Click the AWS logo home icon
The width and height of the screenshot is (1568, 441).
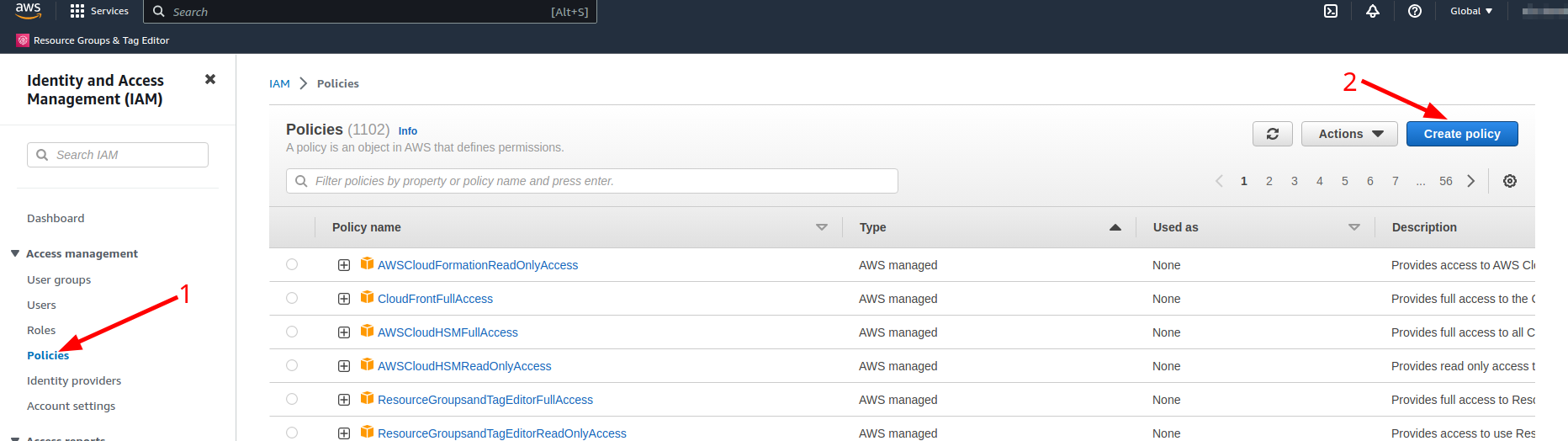28,10
